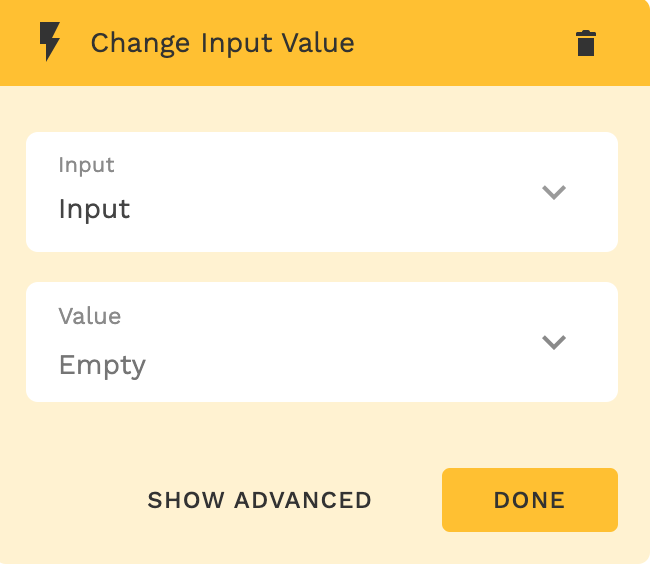Remove the Change Input Value action

point(586,44)
